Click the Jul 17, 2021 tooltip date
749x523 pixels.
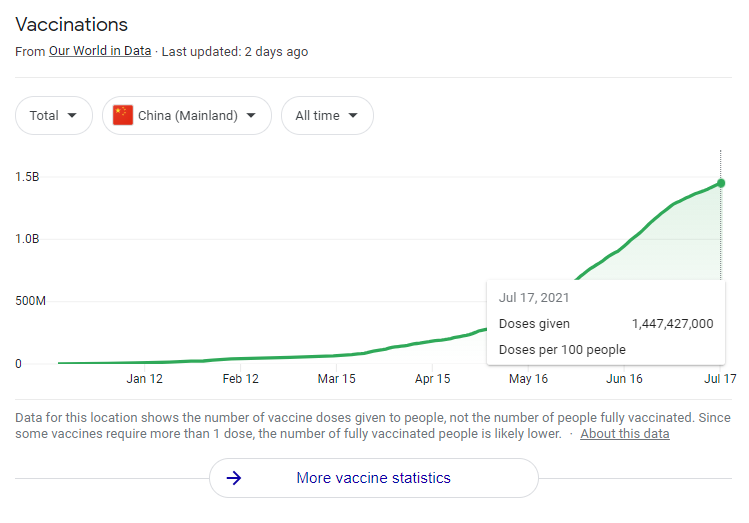[534, 297]
